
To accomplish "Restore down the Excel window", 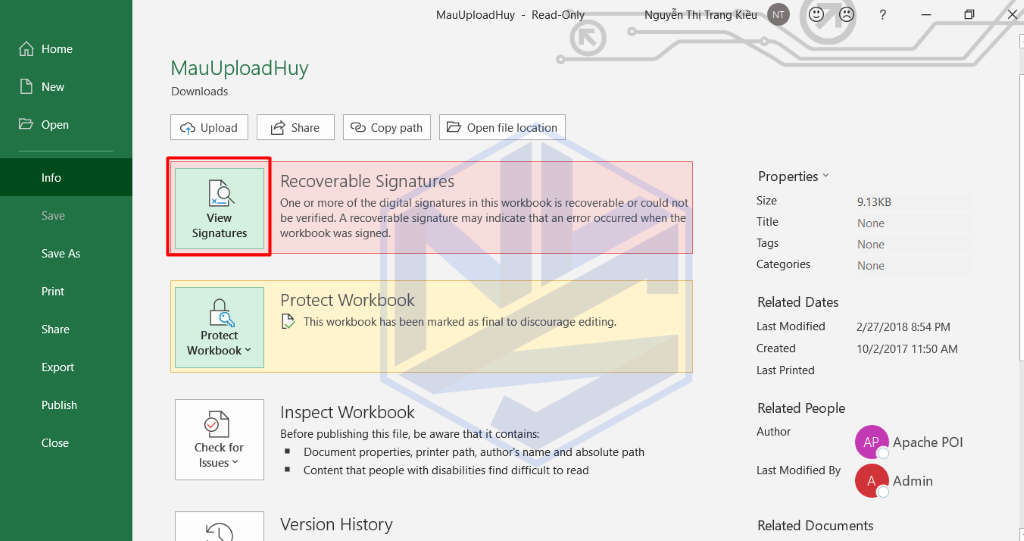I will pyautogui.click(x=969, y=14).
